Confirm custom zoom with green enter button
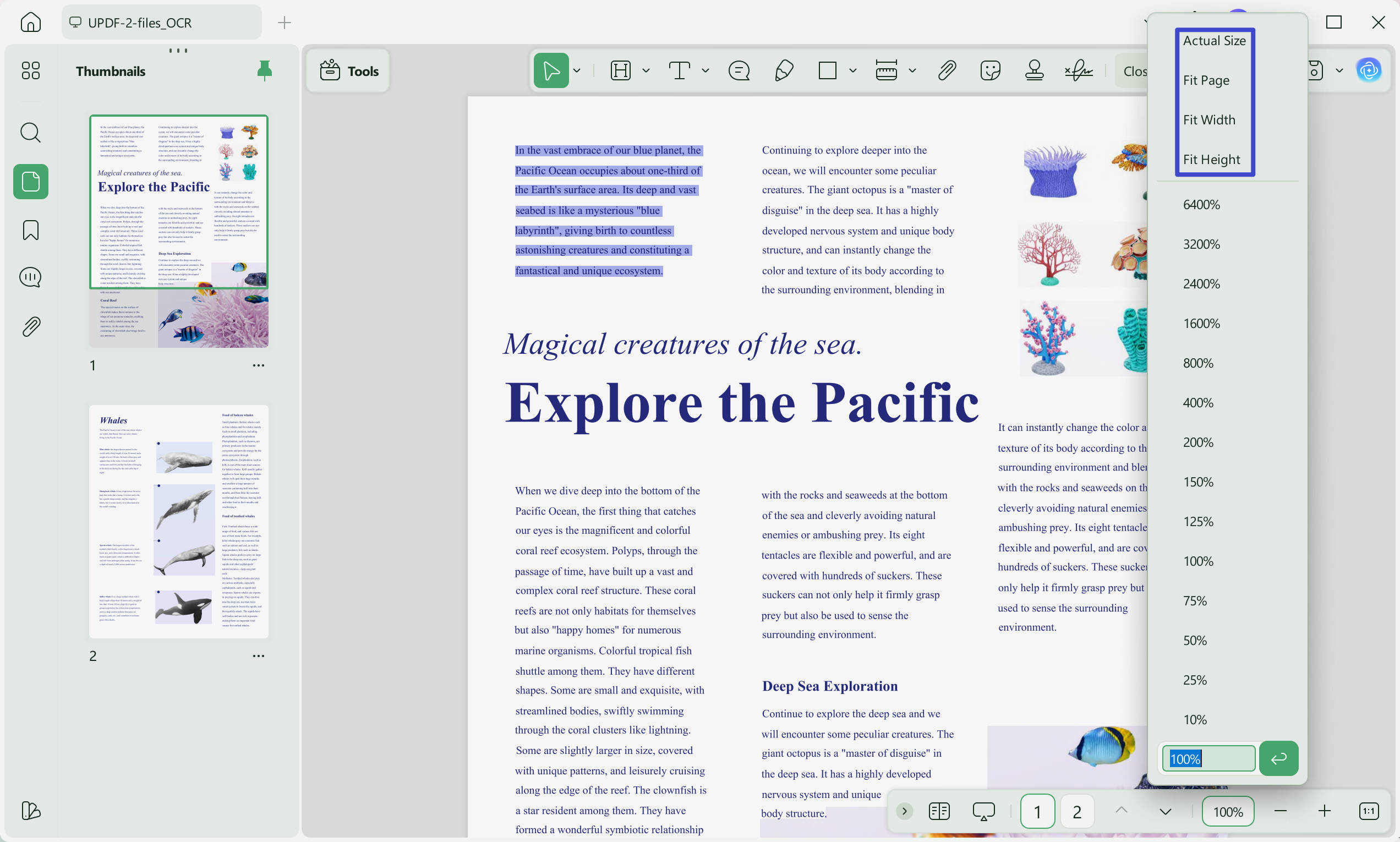The image size is (1400, 842). coord(1278,758)
